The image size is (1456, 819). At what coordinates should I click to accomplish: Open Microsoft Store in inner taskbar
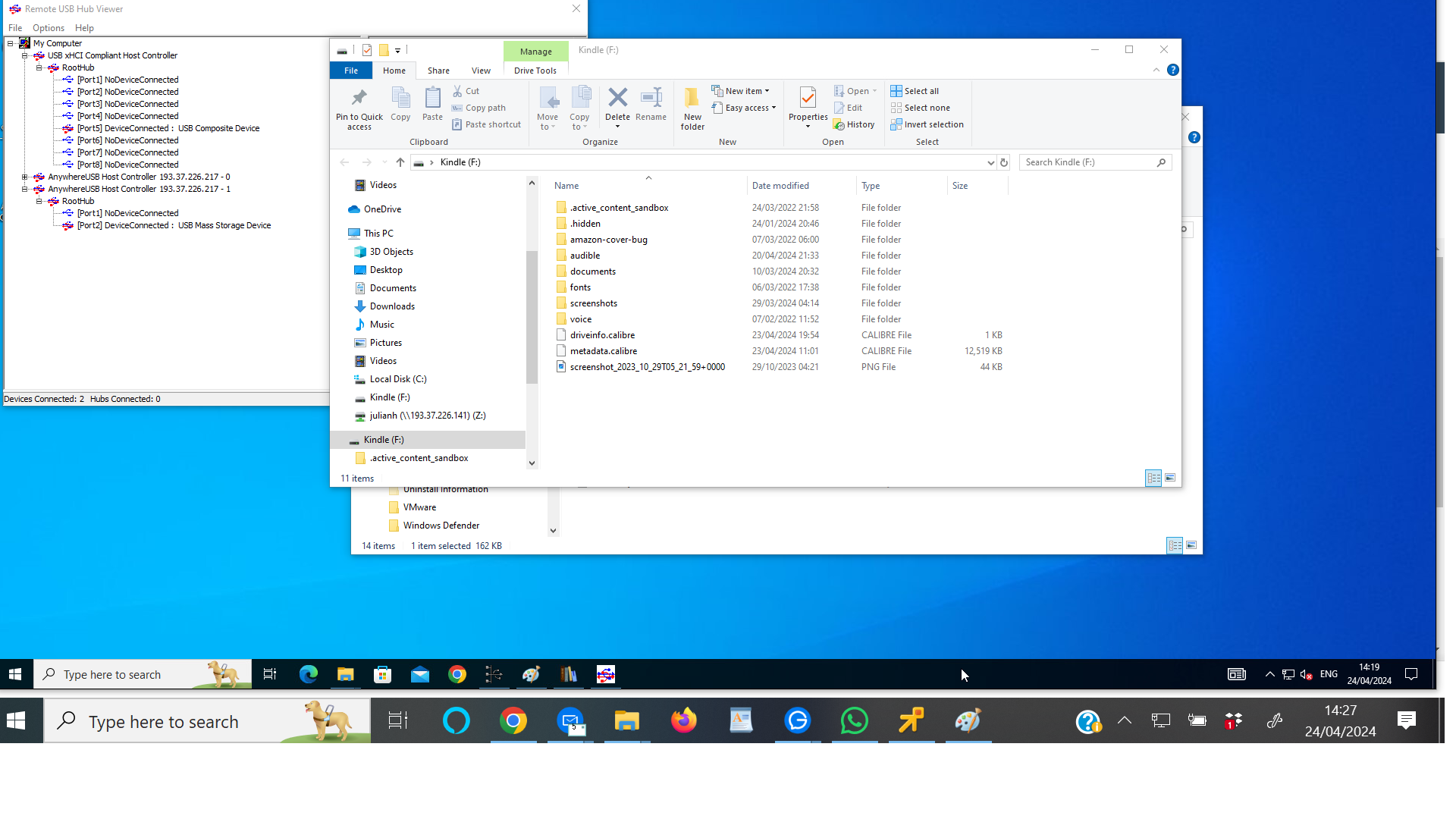(383, 674)
